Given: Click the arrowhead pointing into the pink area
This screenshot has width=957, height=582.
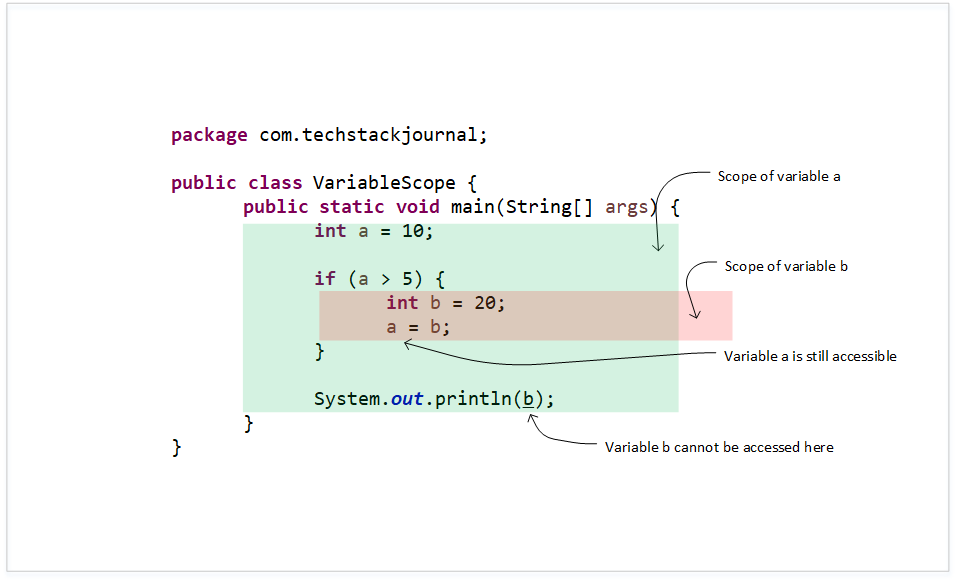Looking at the screenshot, I should coord(695,314).
